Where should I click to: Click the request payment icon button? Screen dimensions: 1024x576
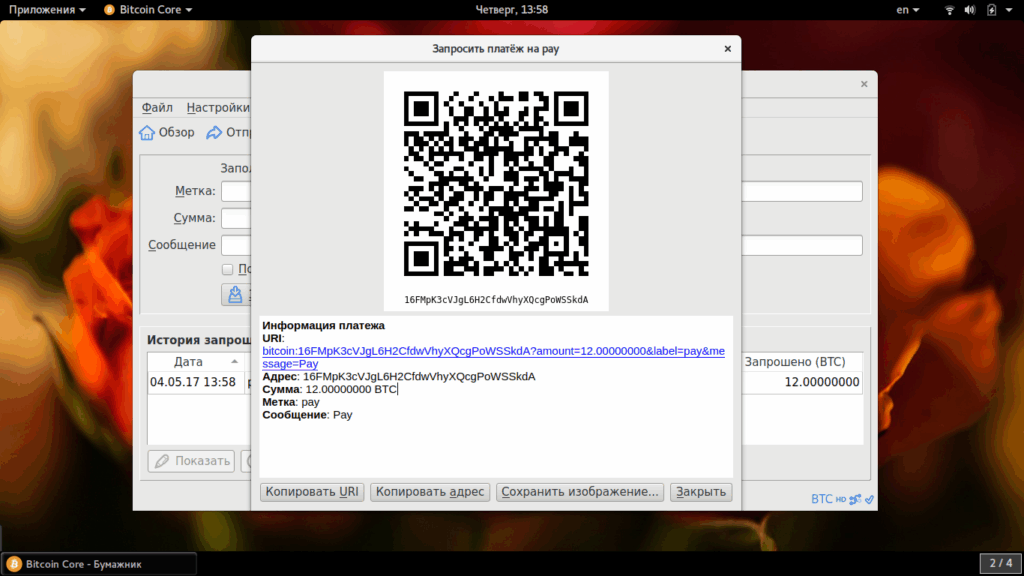click(236, 295)
